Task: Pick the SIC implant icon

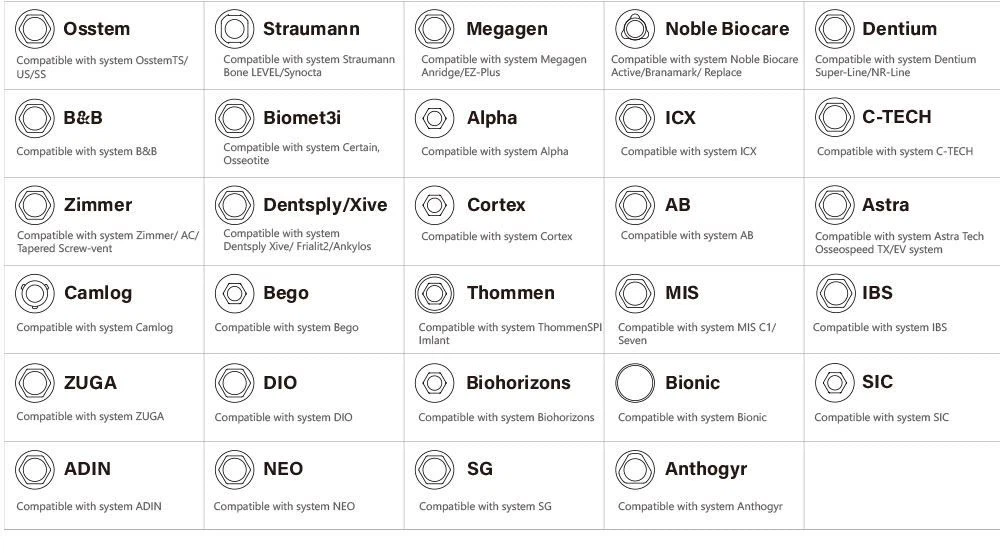Action: 834,382
